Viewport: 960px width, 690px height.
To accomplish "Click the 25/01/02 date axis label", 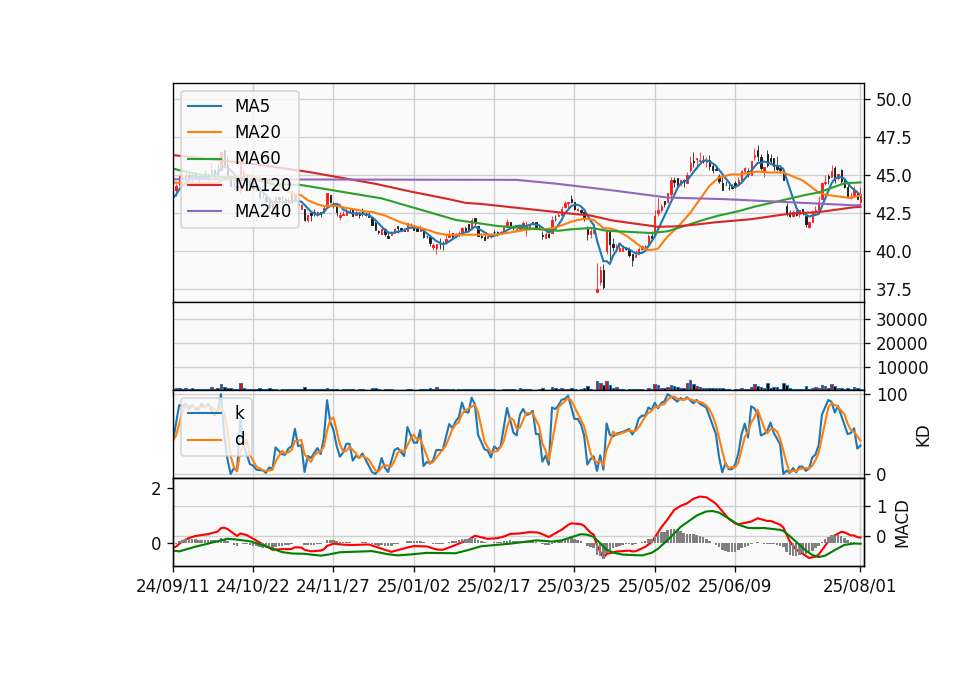I will click(x=413, y=586).
